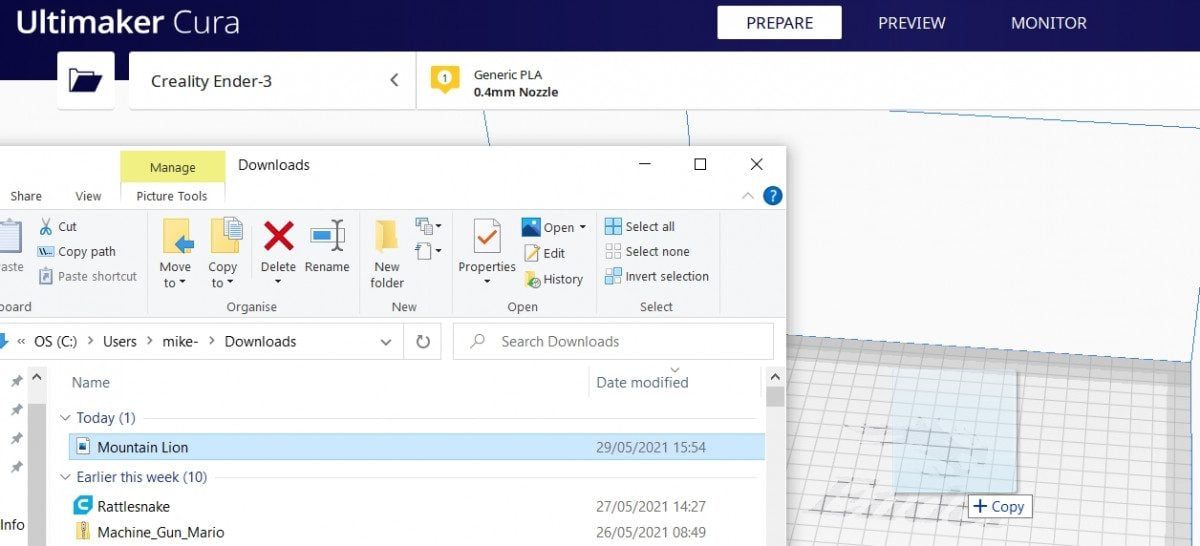This screenshot has width=1200, height=546.
Task: Switch to PREPARE stage in Cura
Action: pos(779,23)
